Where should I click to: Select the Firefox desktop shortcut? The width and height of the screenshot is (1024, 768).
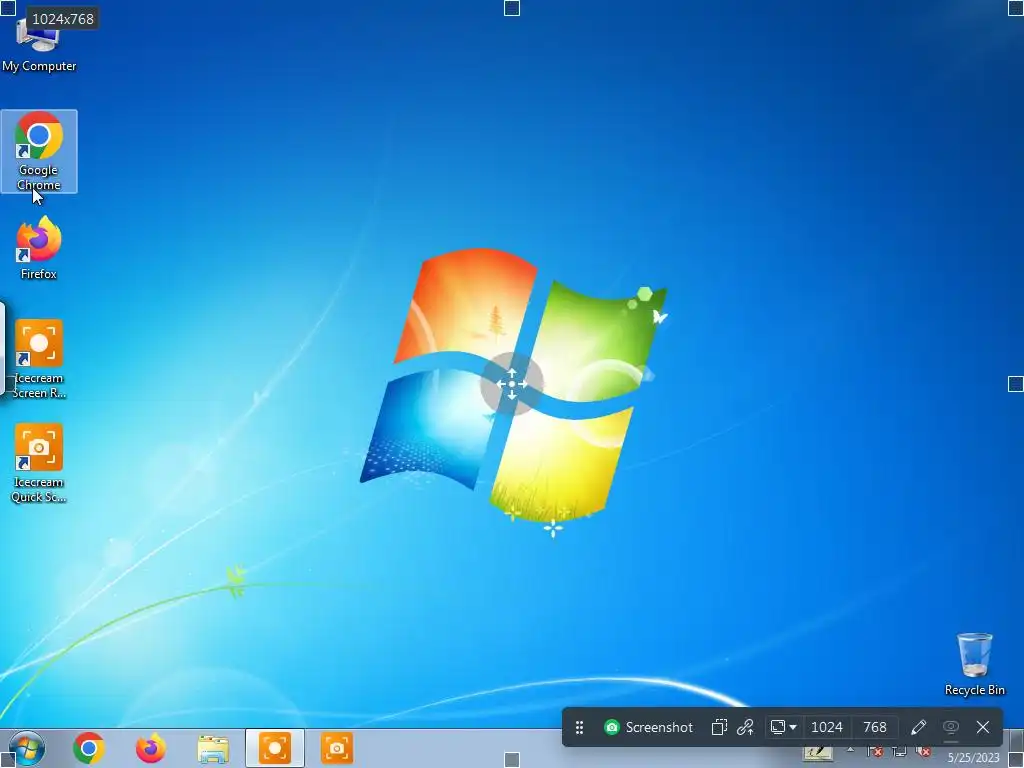(x=39, y=248)
